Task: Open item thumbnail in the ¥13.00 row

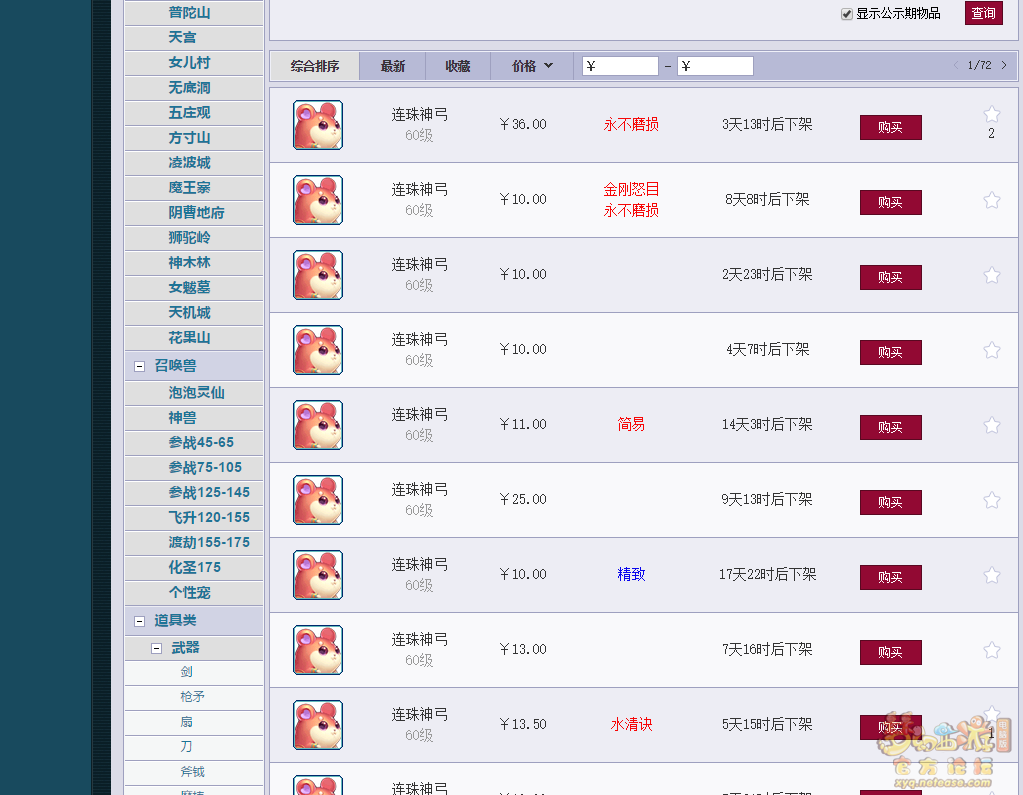Action: (x=318, y=650)
